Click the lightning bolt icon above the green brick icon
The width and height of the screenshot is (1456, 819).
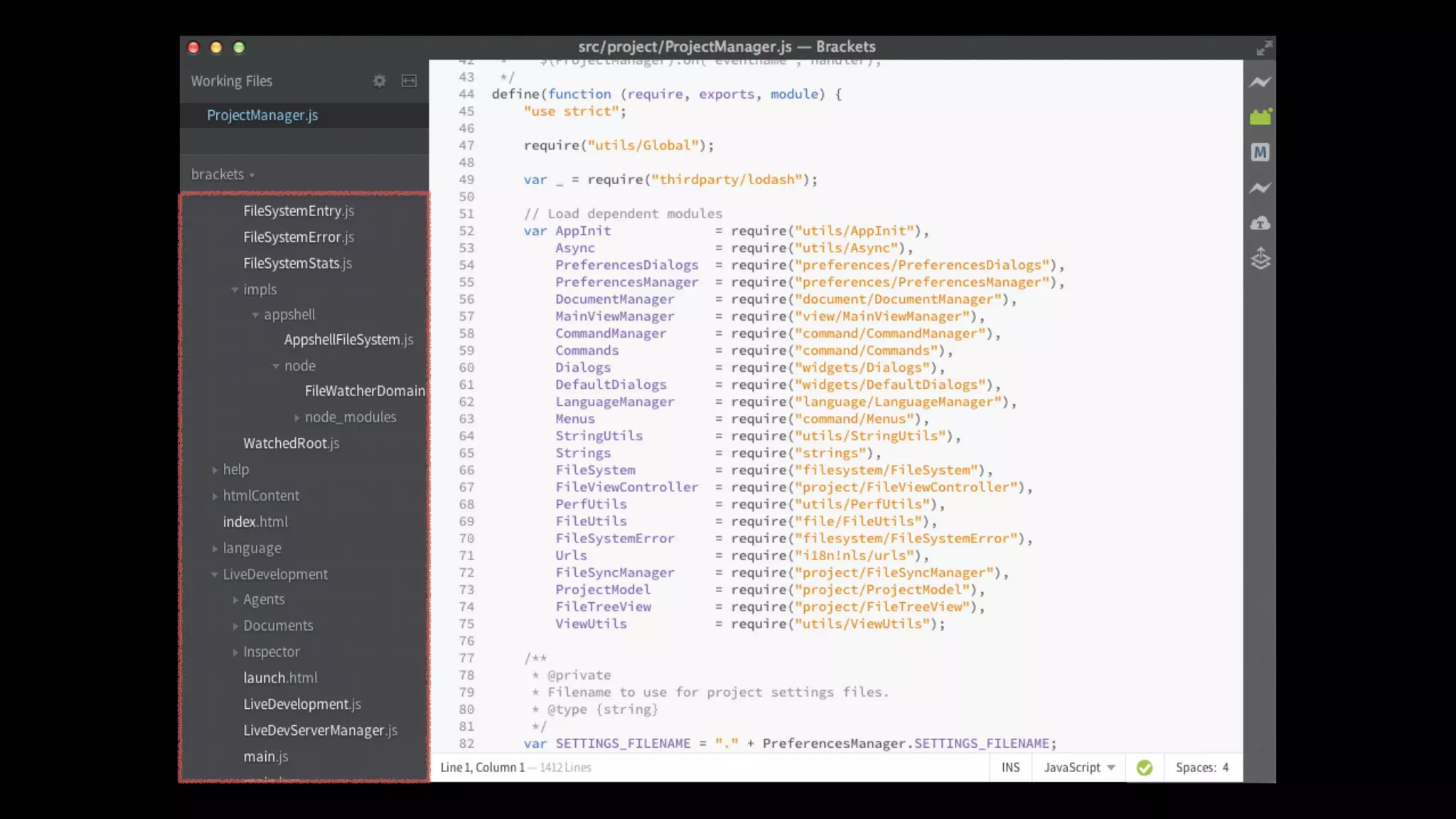click(1260, 82)
